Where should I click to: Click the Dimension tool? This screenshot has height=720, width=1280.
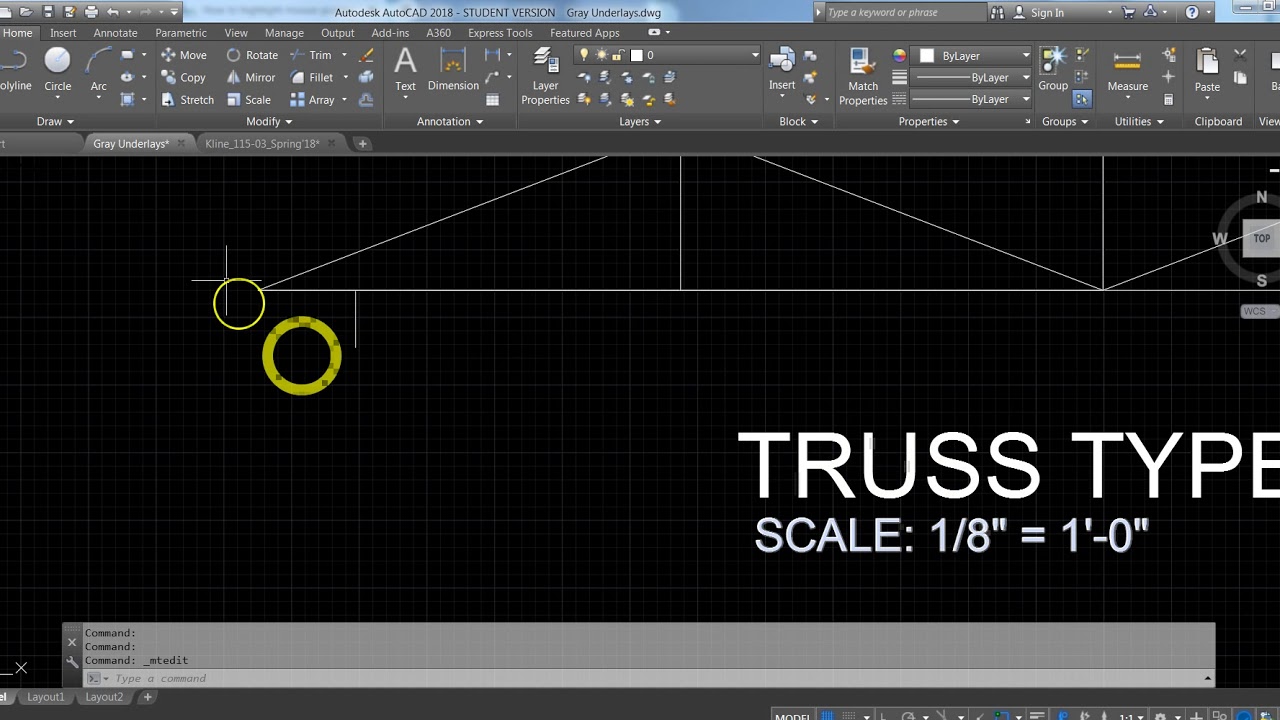click(x=453, y=70)
